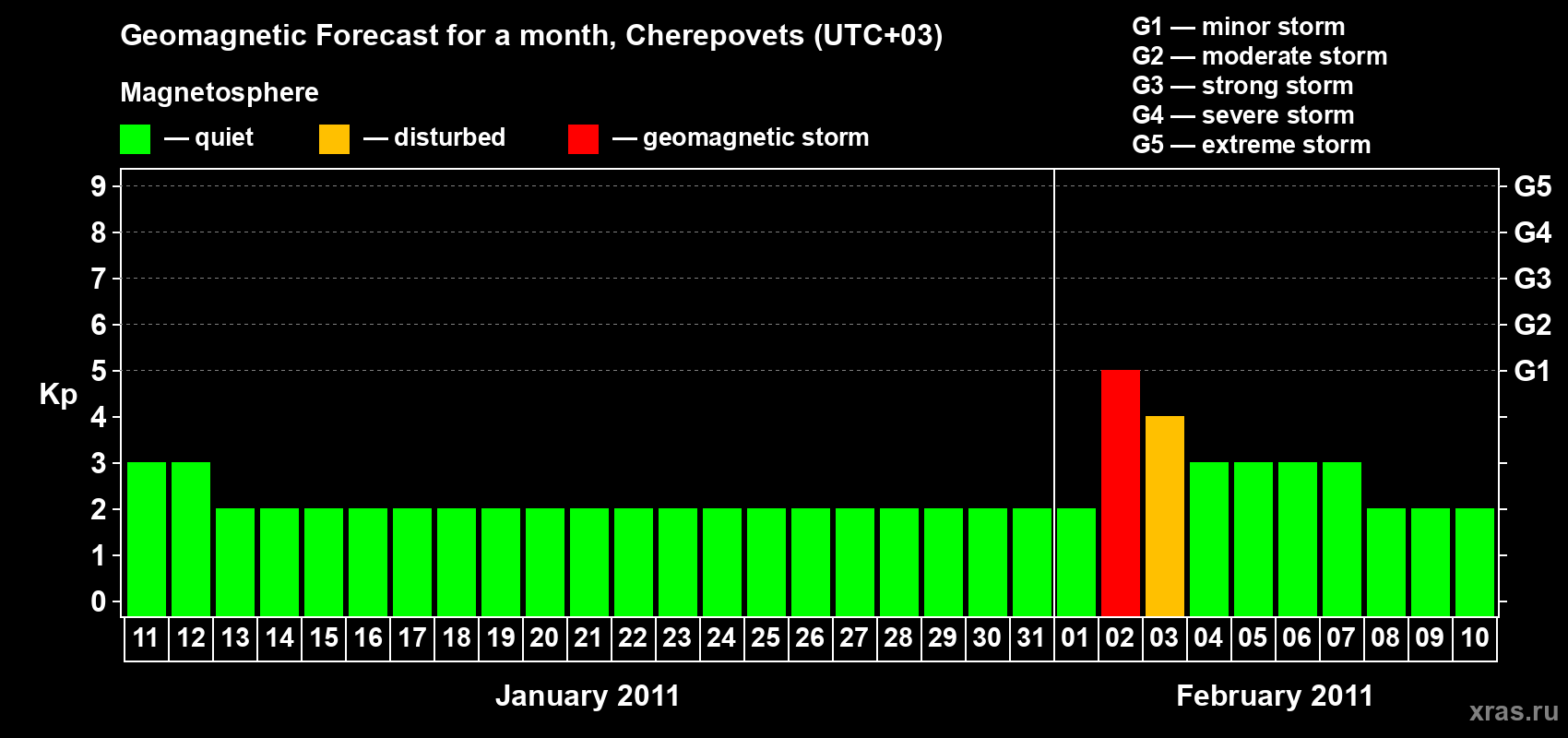This screenshot has width=1568, height=738.
Task: Click the G5 extreme storm legend line
Action: pos(1252,145)
